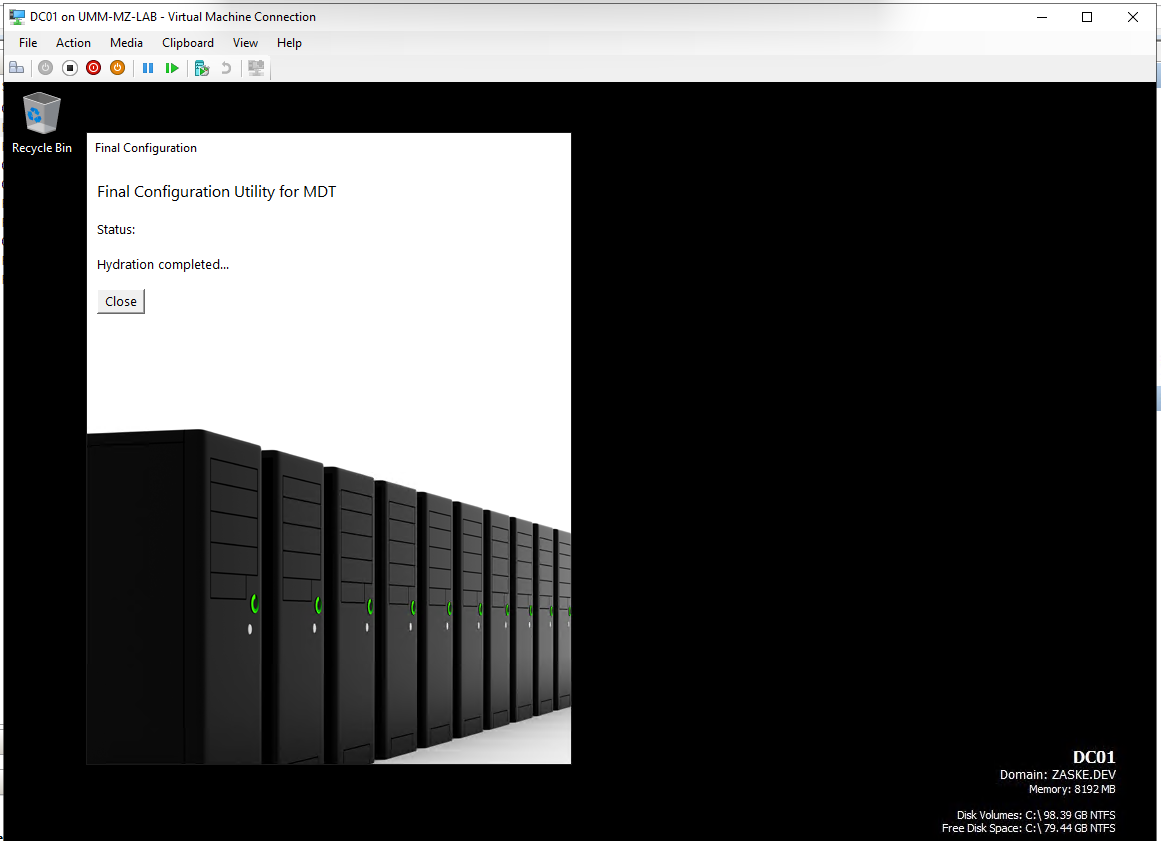Open the Media menu
This screenshot has height=841, width=1161.
[126, 43]
